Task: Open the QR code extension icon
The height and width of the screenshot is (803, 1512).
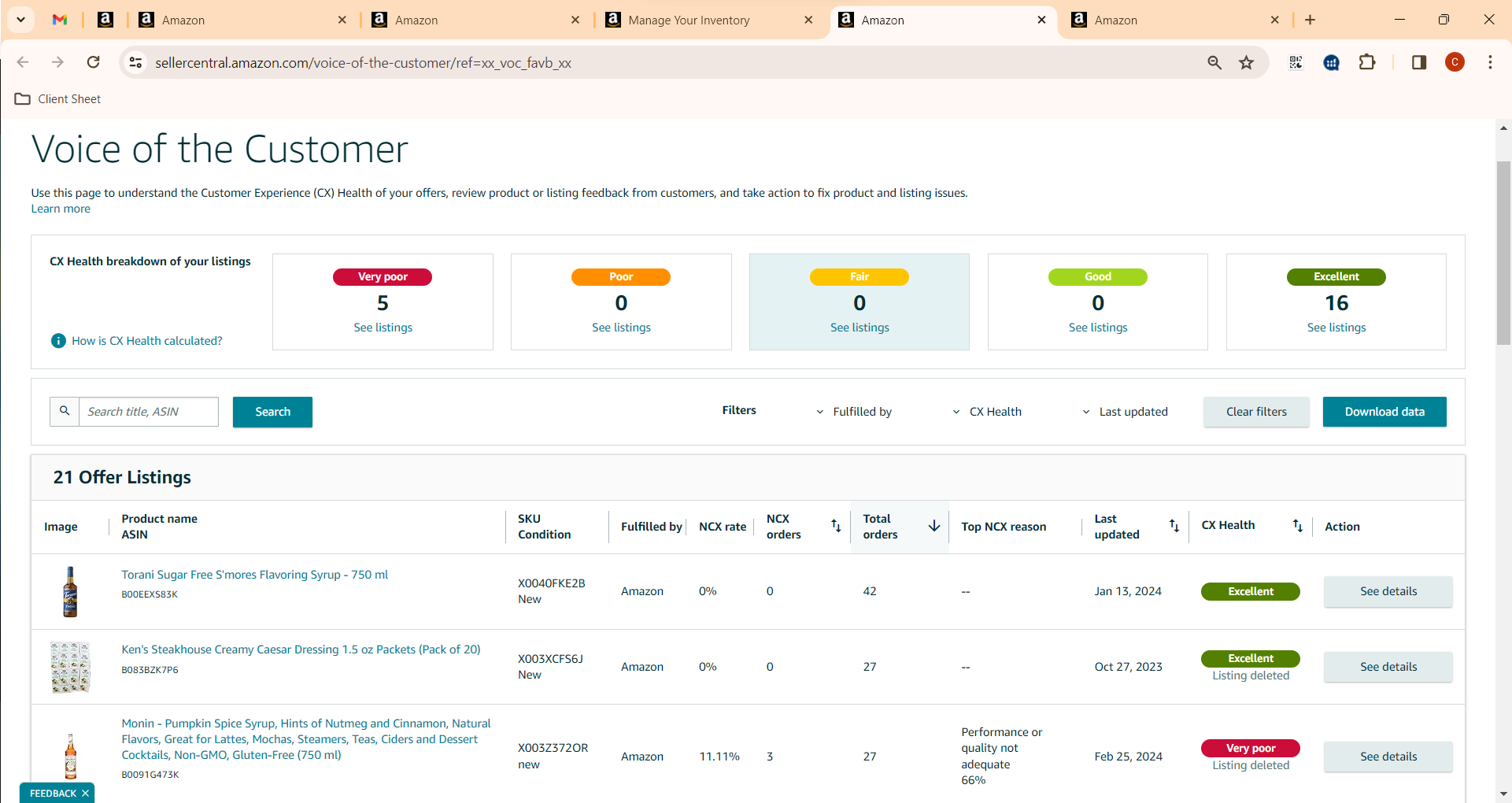Action: click(x=1296, y=62)
